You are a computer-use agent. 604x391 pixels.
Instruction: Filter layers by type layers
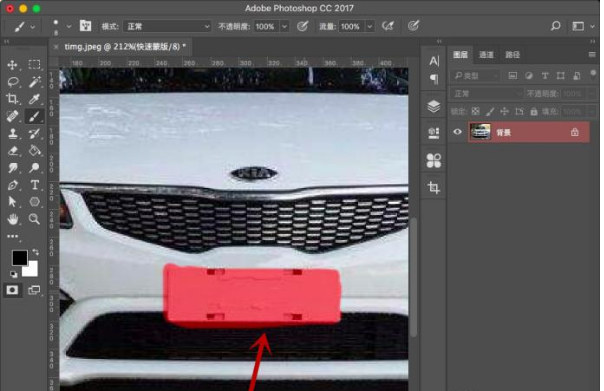click(545, 76)
